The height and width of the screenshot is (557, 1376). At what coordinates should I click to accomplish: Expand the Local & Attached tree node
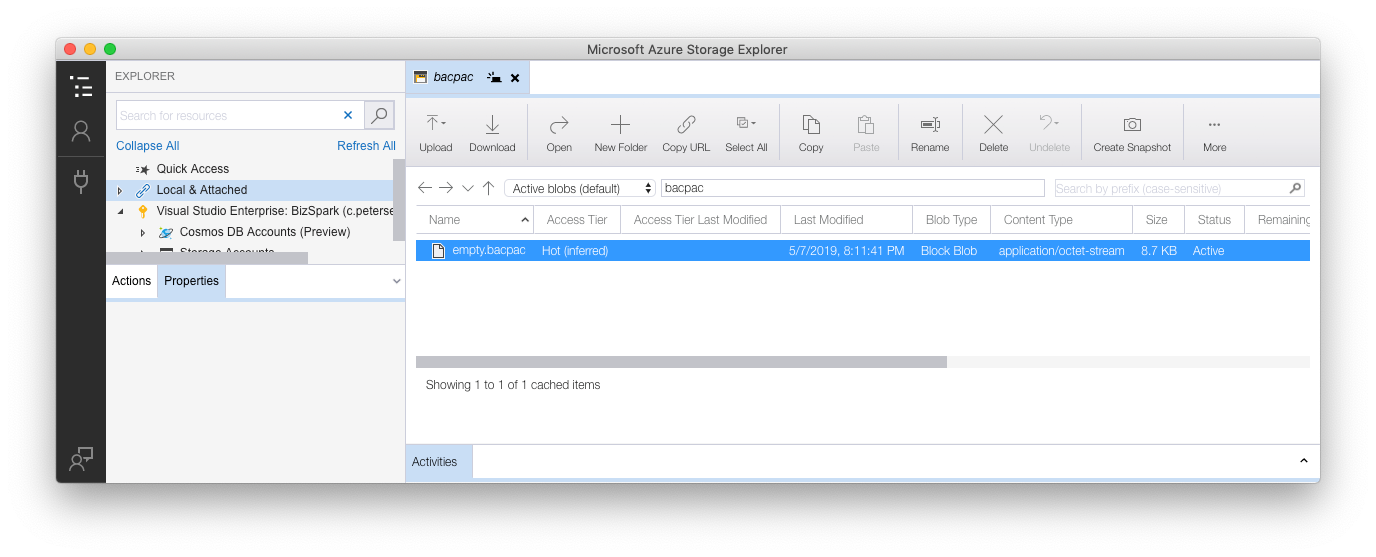click(120, 190)
